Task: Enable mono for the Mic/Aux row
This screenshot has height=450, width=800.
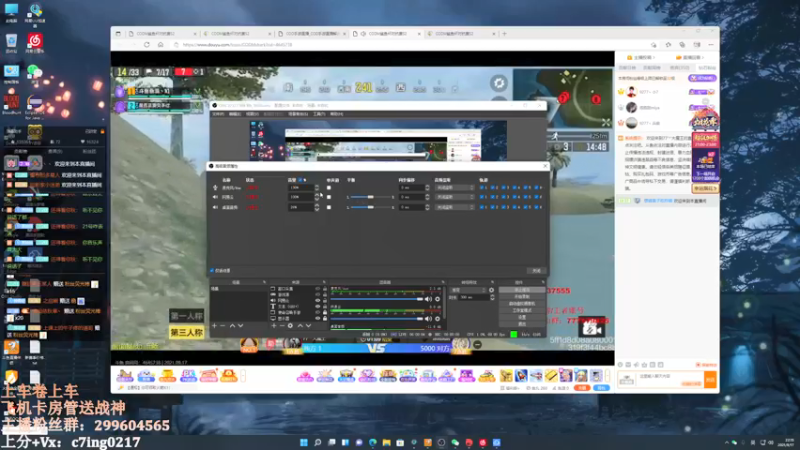Action: (x=329, y=188)
